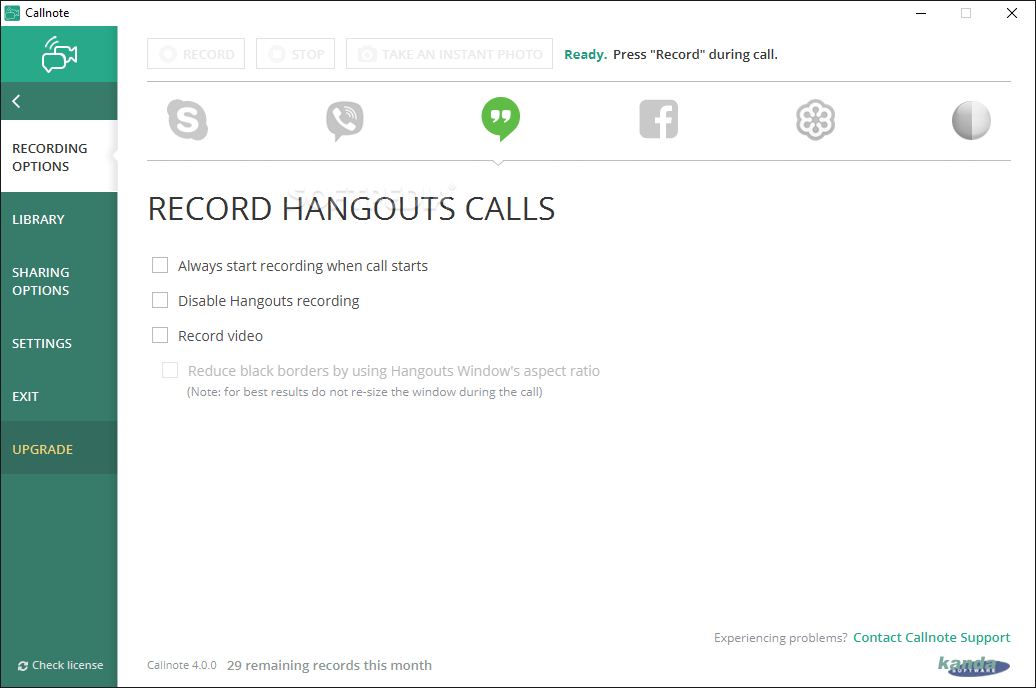Select the Skype recording icon

[x=188, y=120]
